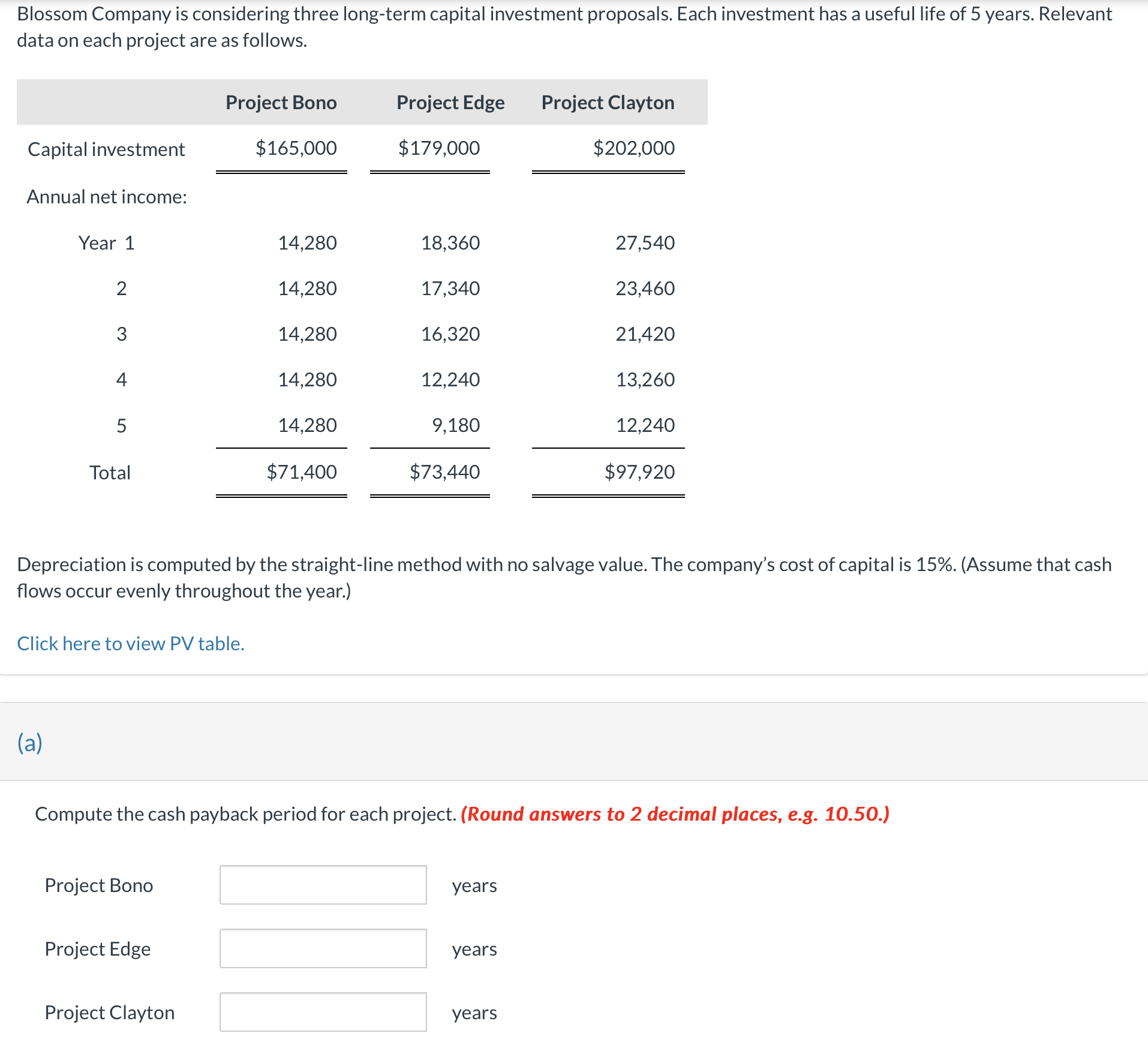Image resolution: width=1148 pixels, height=1045 pixels.
Task: Select the $179,000 capital investment figure
Action: click(x=438, y=148)
